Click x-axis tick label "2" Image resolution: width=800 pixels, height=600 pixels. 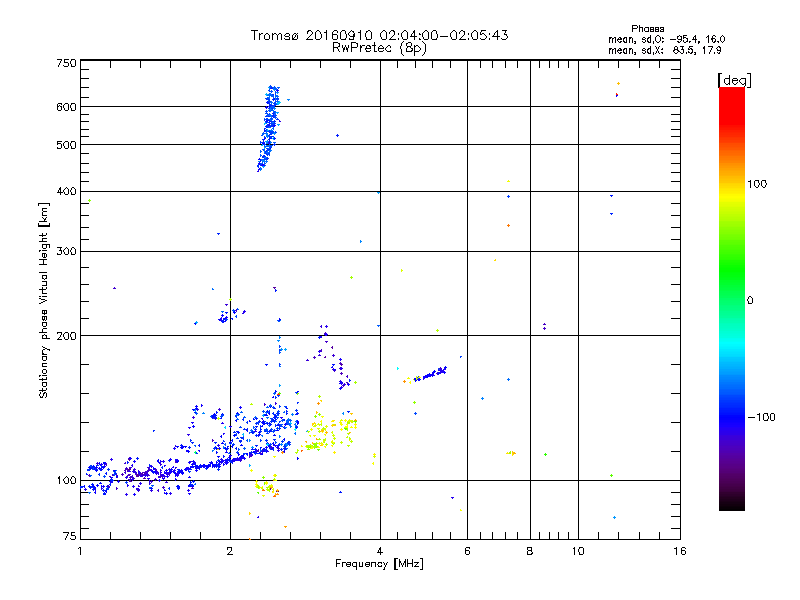(230, 551)
